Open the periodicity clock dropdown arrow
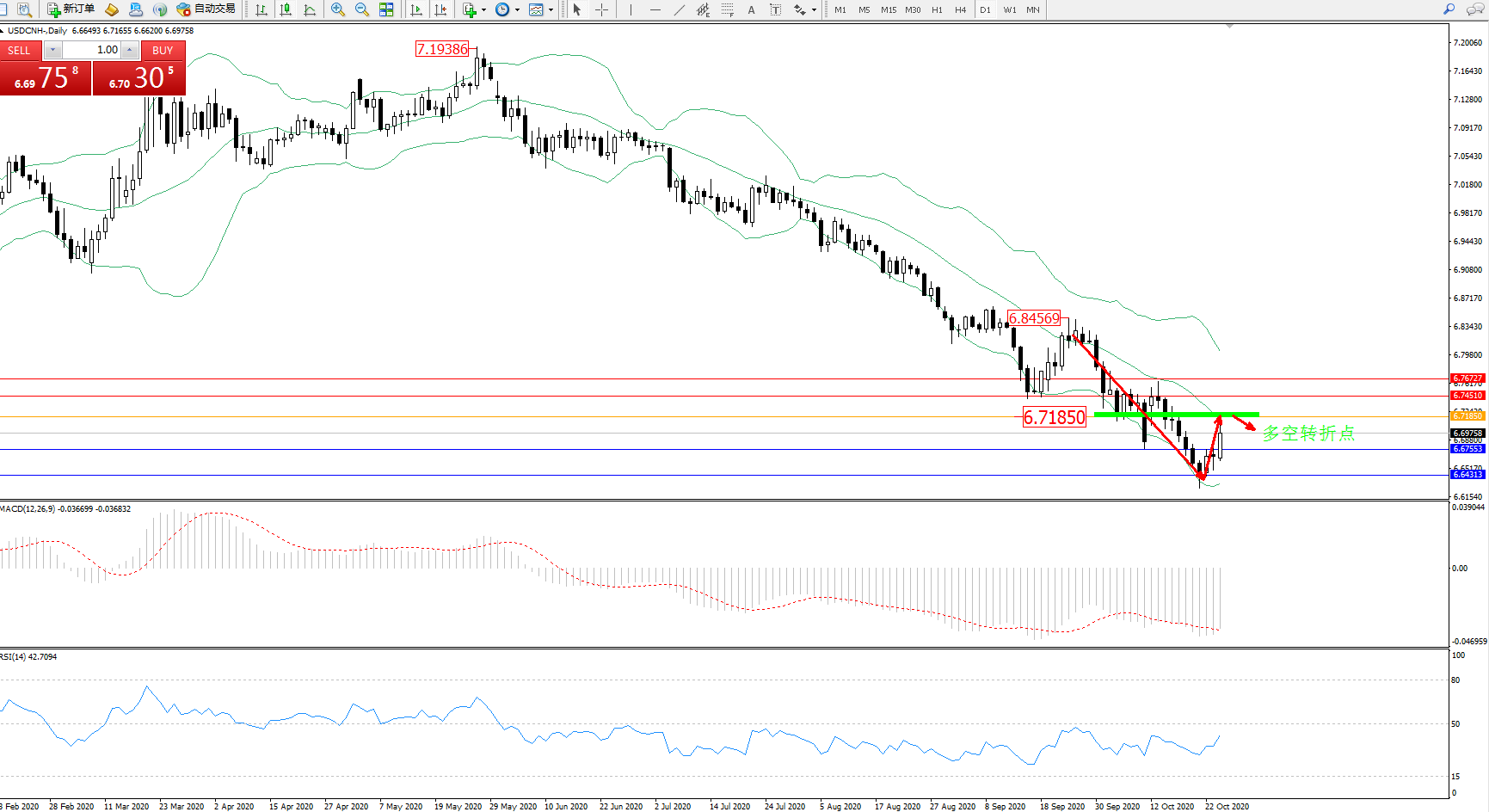This screenshot has width=1489, height=812. pos(517,10)
